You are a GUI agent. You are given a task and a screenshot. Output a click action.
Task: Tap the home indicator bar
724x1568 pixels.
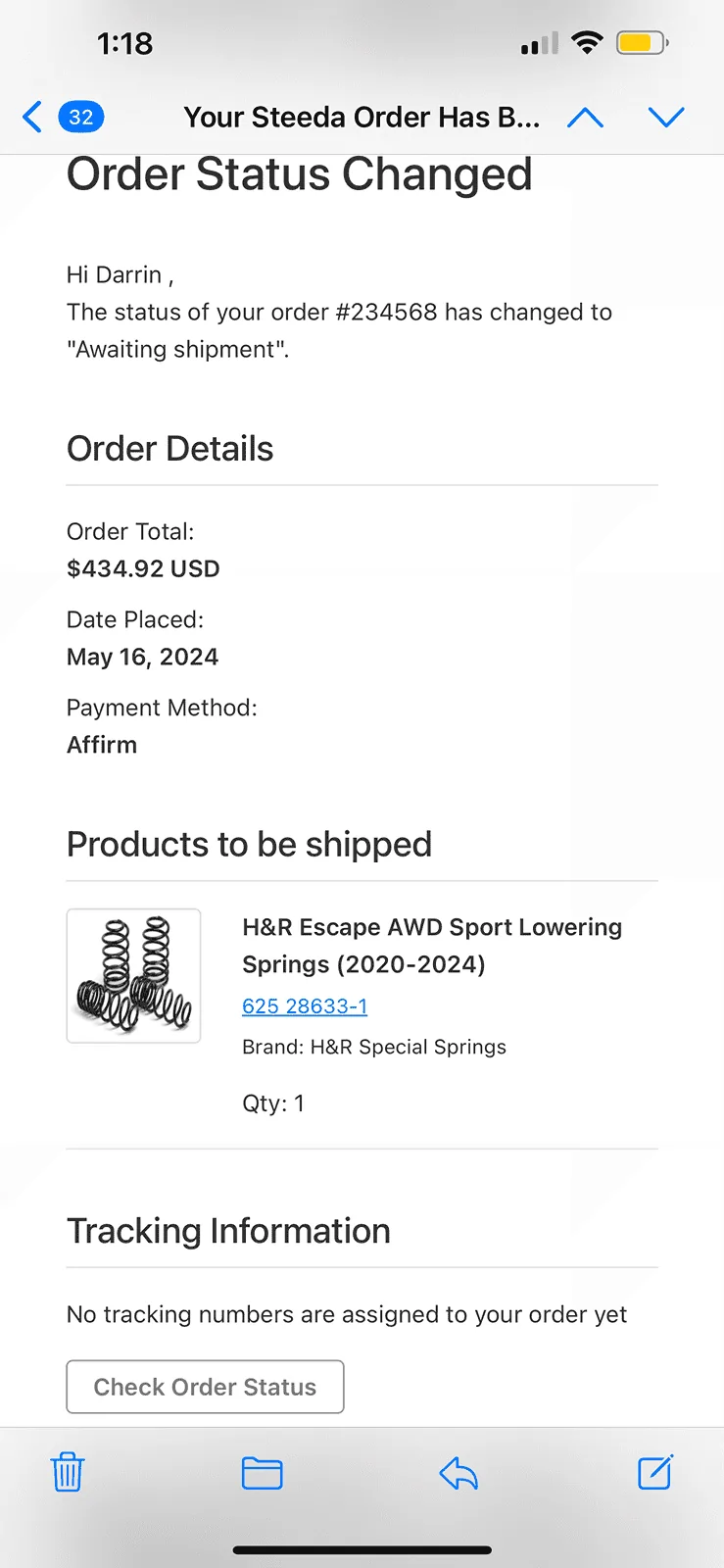pyautogui.click(x=362, y=1550)
